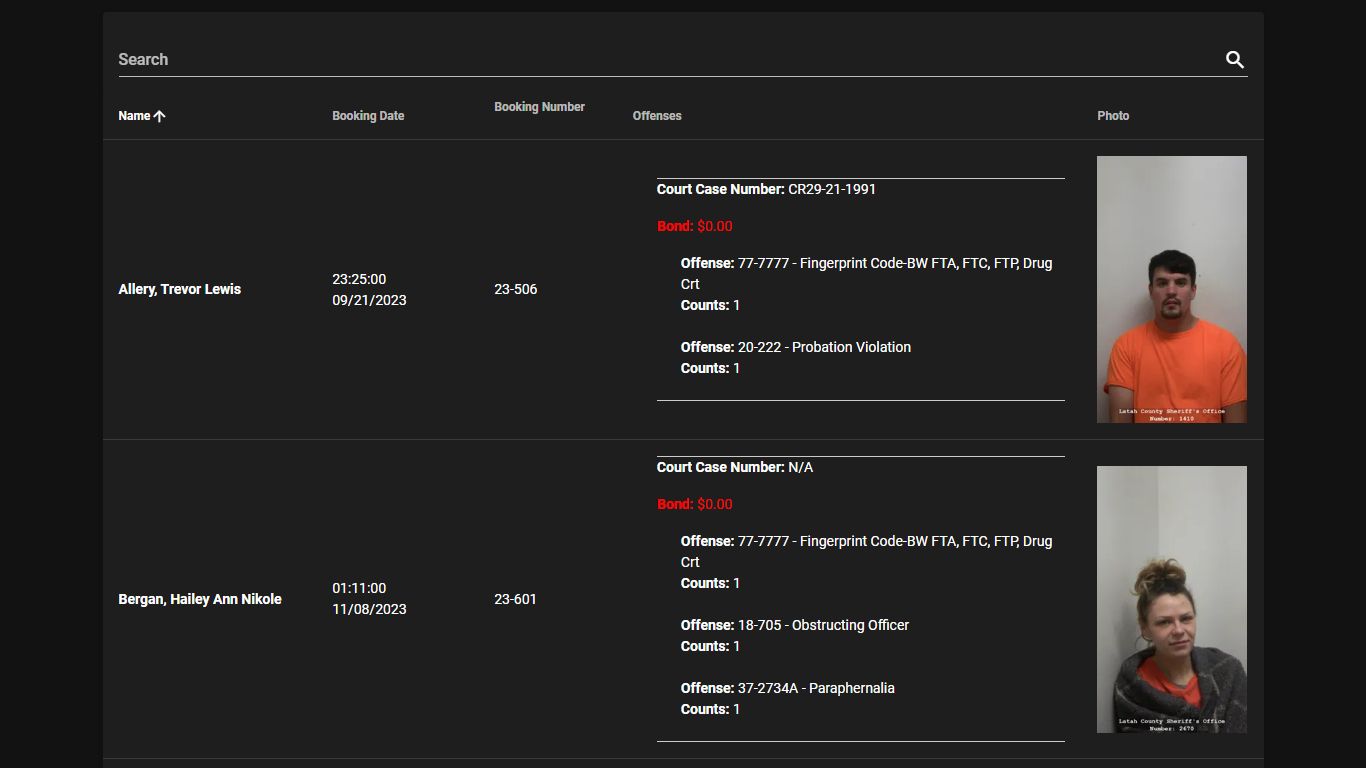Click the magnifying glass search icon
Screen dimensions: 1366x768
[x=1235, y=60]
